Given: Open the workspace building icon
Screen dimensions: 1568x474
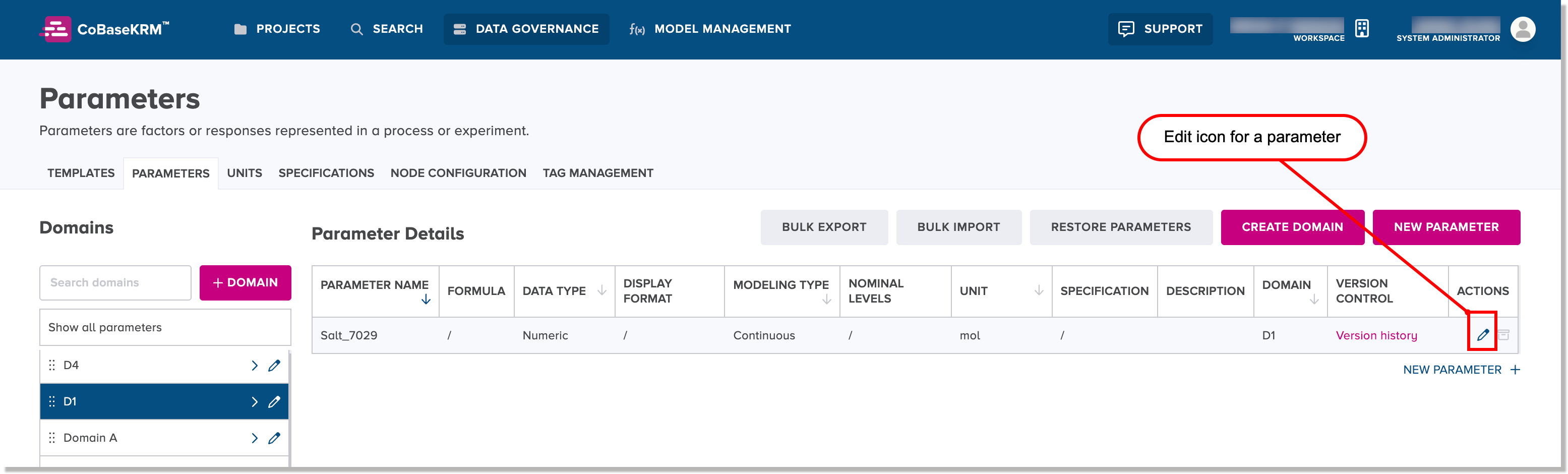Looking at the screenshot, I should point(1362,29).
